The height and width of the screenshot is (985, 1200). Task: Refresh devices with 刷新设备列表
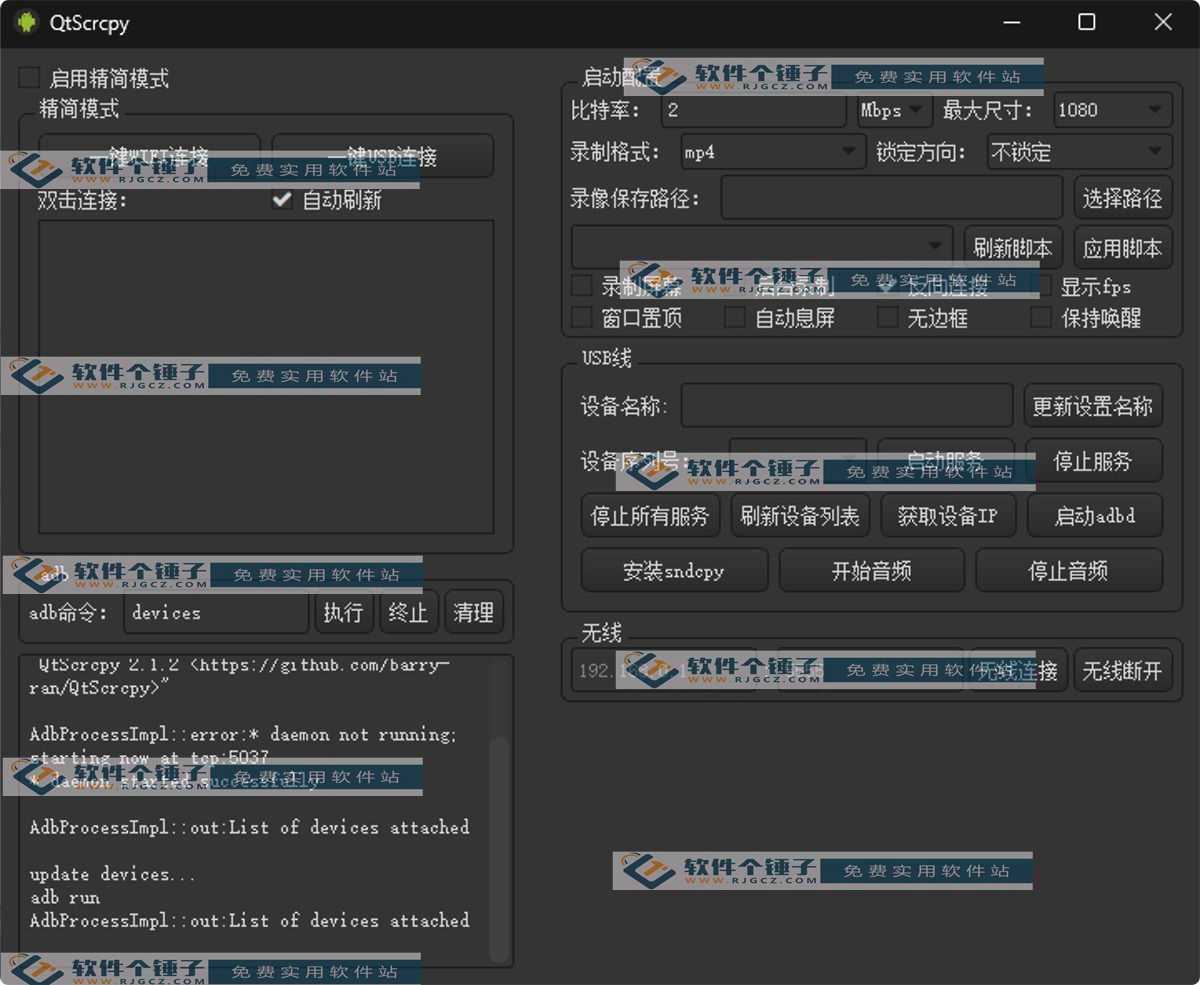pyautogui.click(x=800, y=516)
